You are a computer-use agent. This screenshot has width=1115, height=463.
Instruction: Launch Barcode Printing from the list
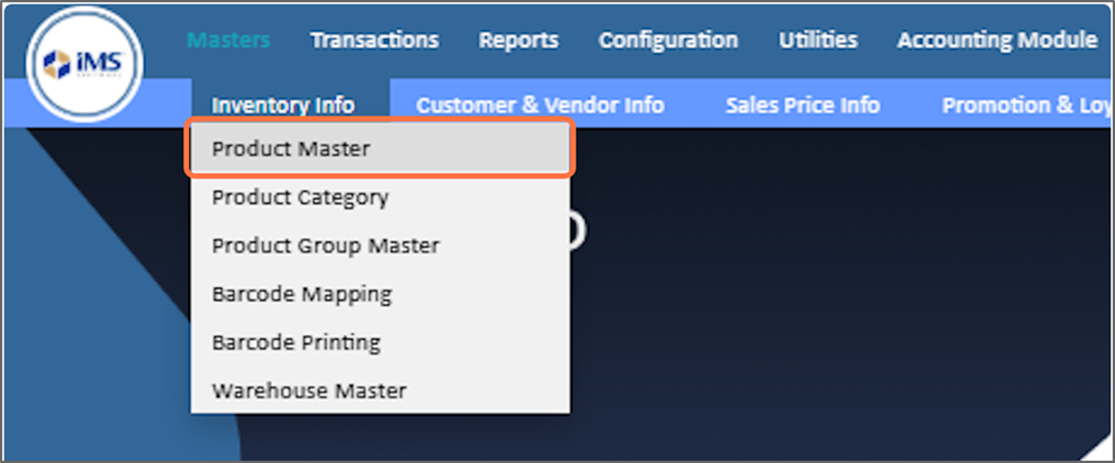[x=296, y=342]
